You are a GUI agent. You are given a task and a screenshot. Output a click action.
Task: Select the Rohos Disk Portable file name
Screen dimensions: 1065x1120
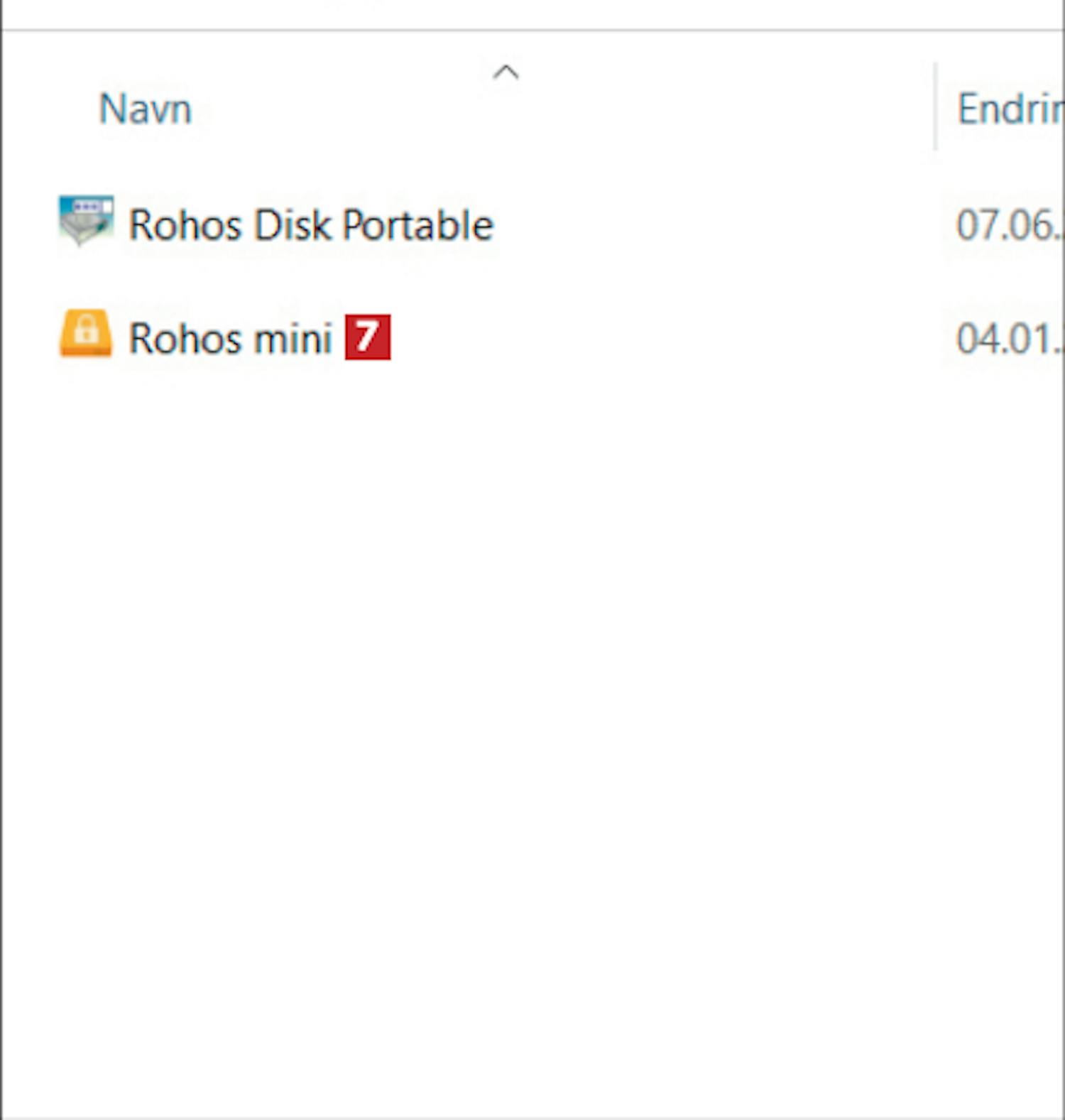[310, 225]
